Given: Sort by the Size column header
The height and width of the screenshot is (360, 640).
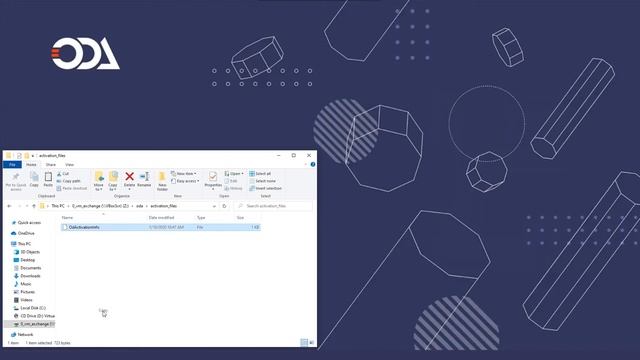Looking at the screenshot, I should (x=240, y=218).
